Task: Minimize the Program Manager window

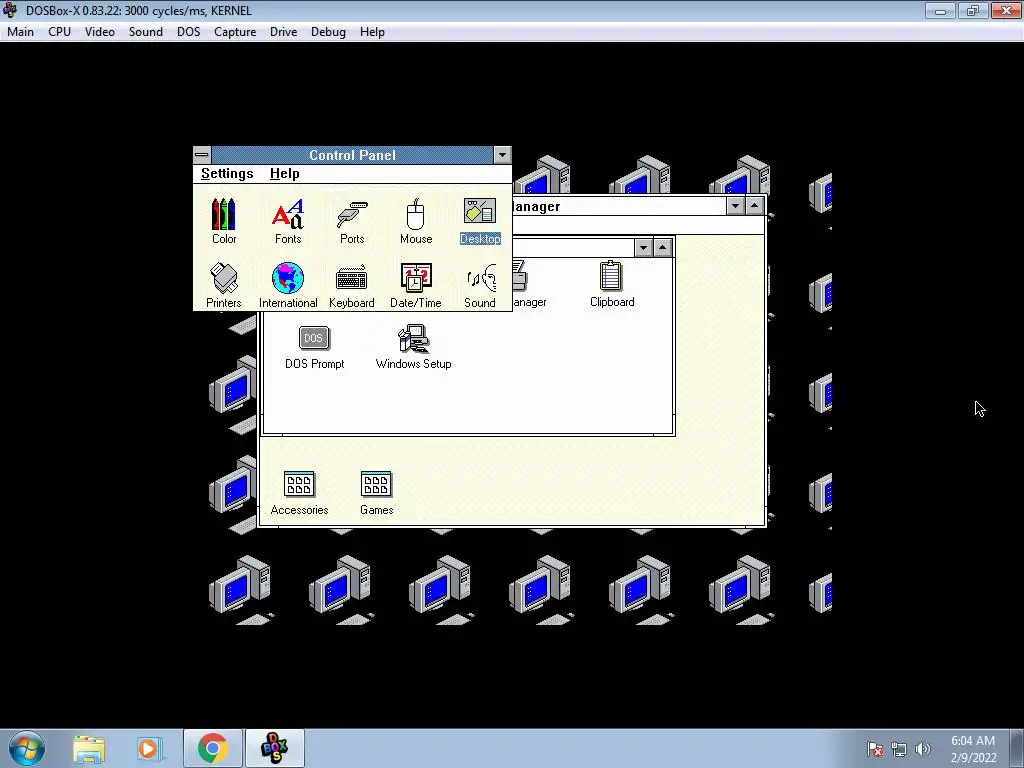Action: pos(735,206)
